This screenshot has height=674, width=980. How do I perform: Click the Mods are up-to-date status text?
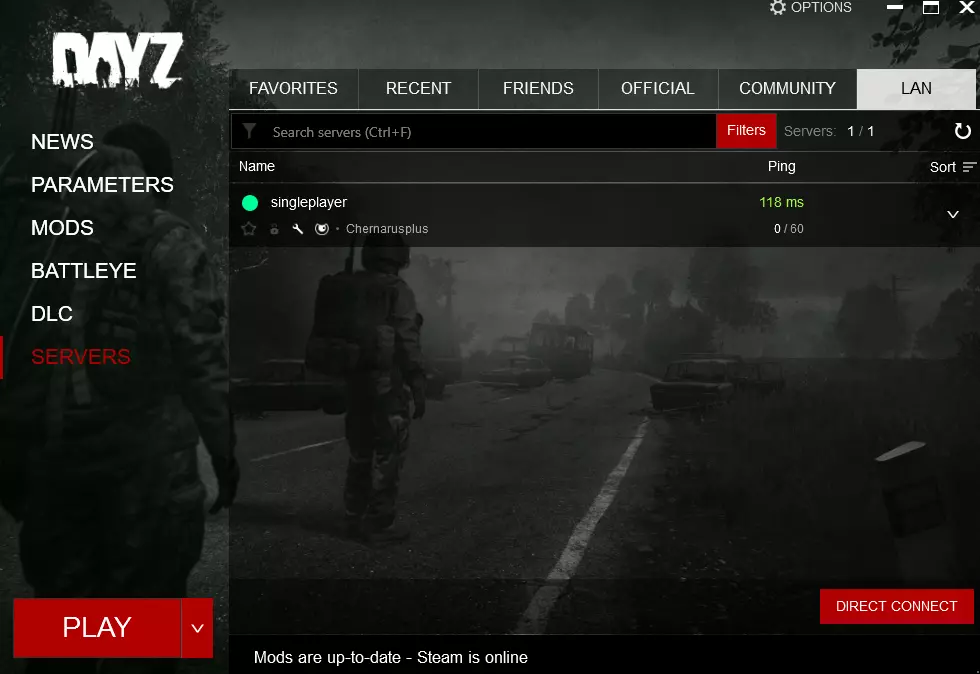pyautogui.click(x=391, y=658)
